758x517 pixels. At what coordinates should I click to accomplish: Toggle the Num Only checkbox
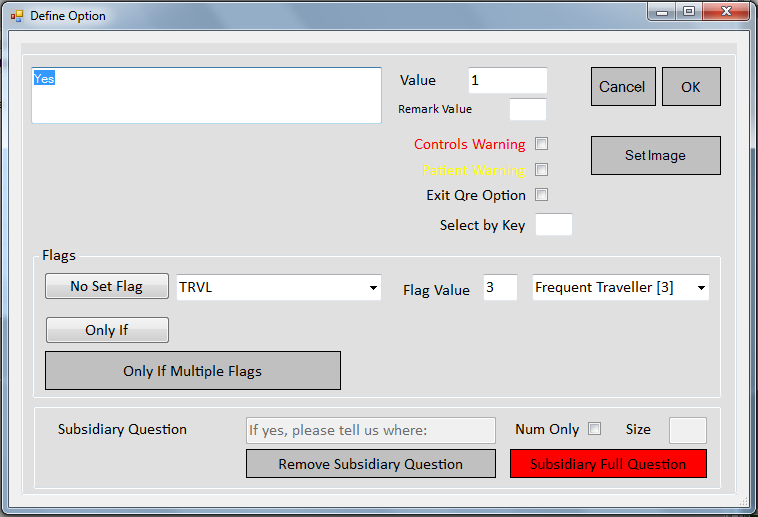coord(595,429)
